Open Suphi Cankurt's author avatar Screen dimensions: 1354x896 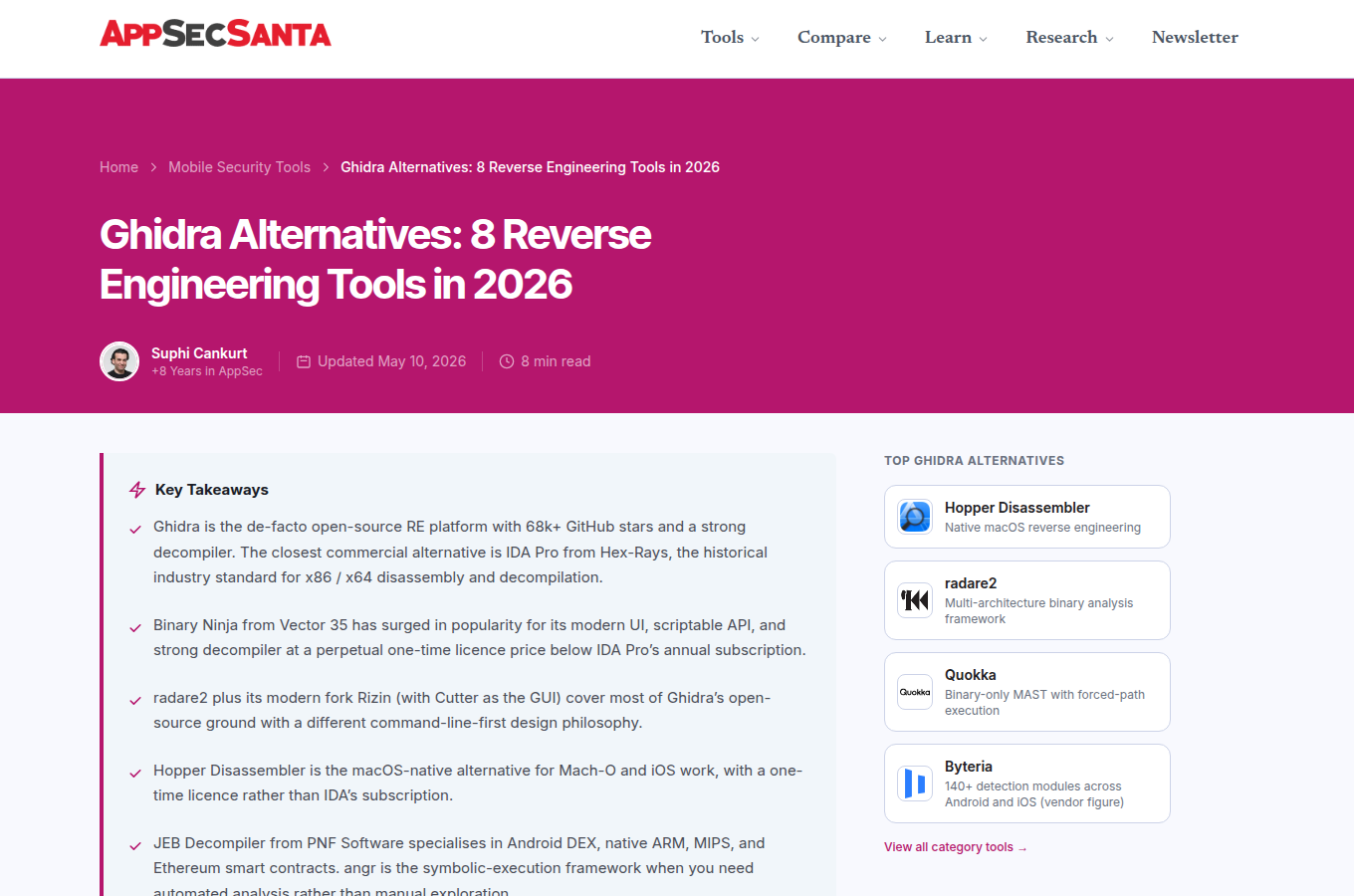tap(119, 361)
